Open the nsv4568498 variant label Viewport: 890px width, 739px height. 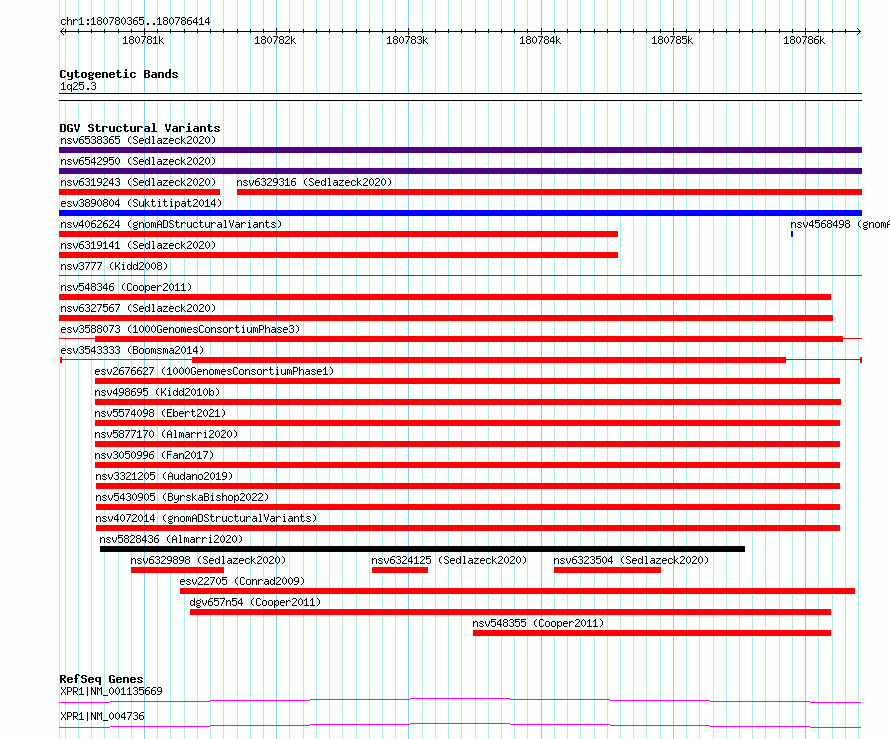(840, 224)
